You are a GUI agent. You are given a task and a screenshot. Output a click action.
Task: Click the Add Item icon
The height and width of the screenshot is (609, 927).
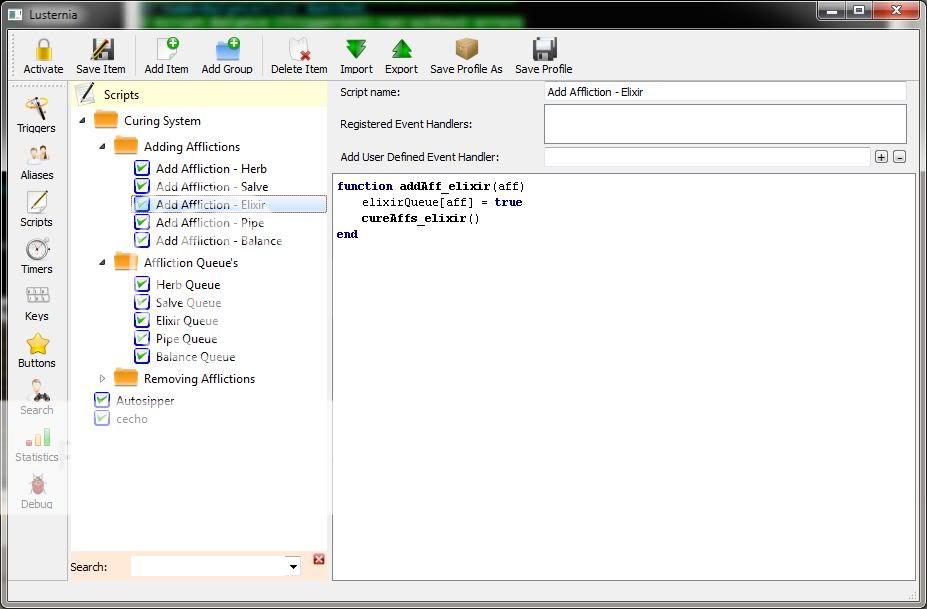pyautogui.click(x=168, y=49)
